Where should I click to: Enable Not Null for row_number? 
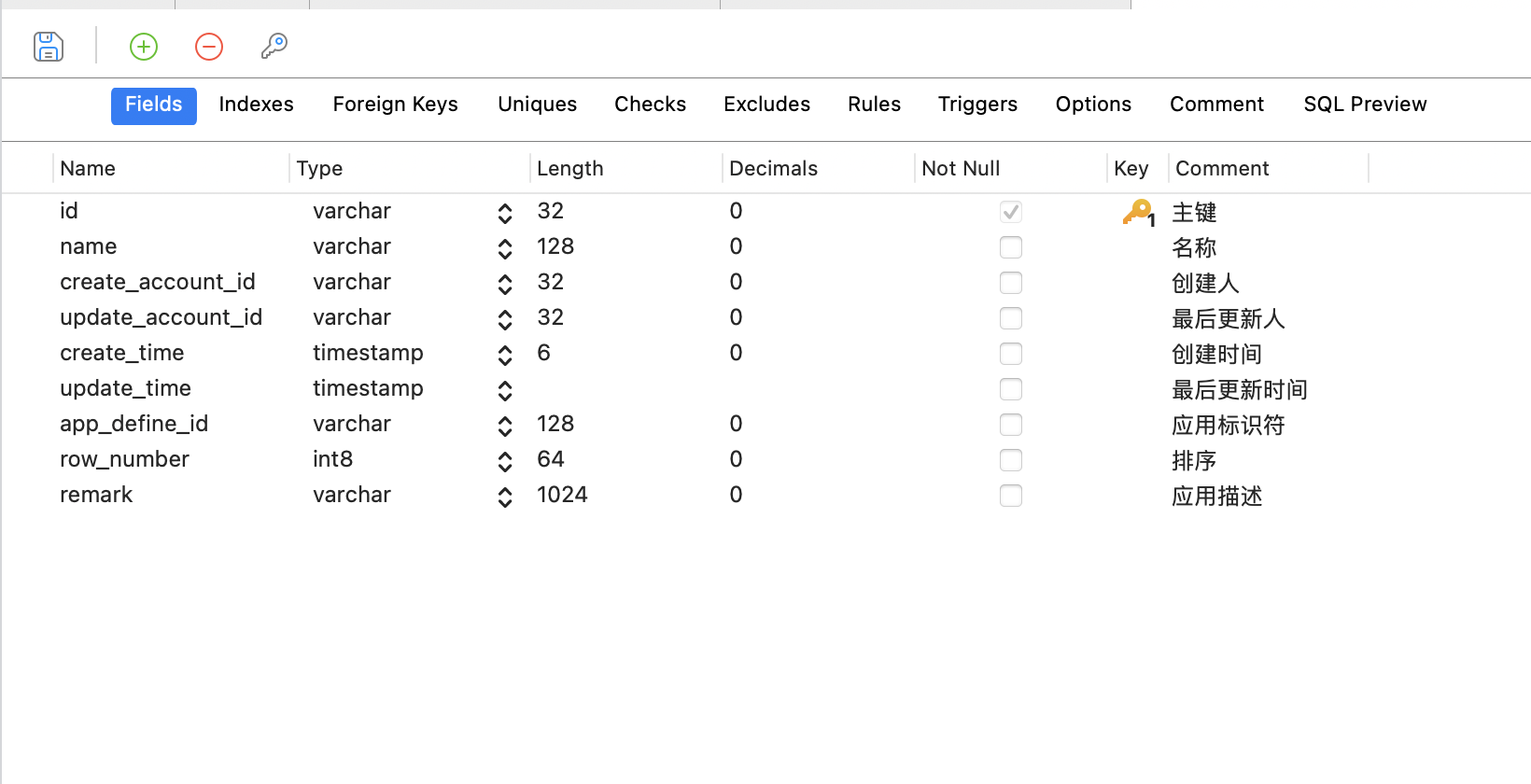click(1011, 460)
